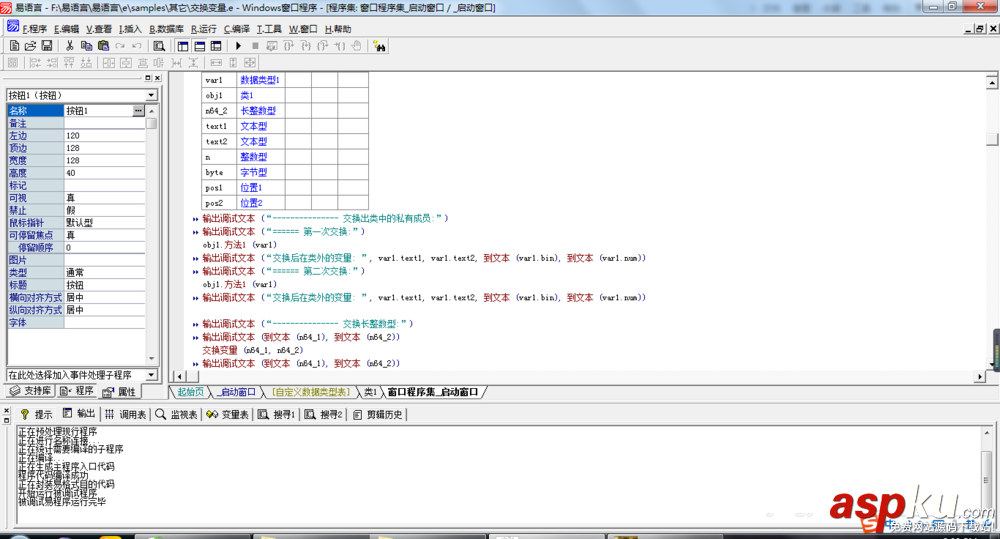Click the 标题 property value field
Viewport: 1000px width, 539px height.
click(x=105, y=284)
